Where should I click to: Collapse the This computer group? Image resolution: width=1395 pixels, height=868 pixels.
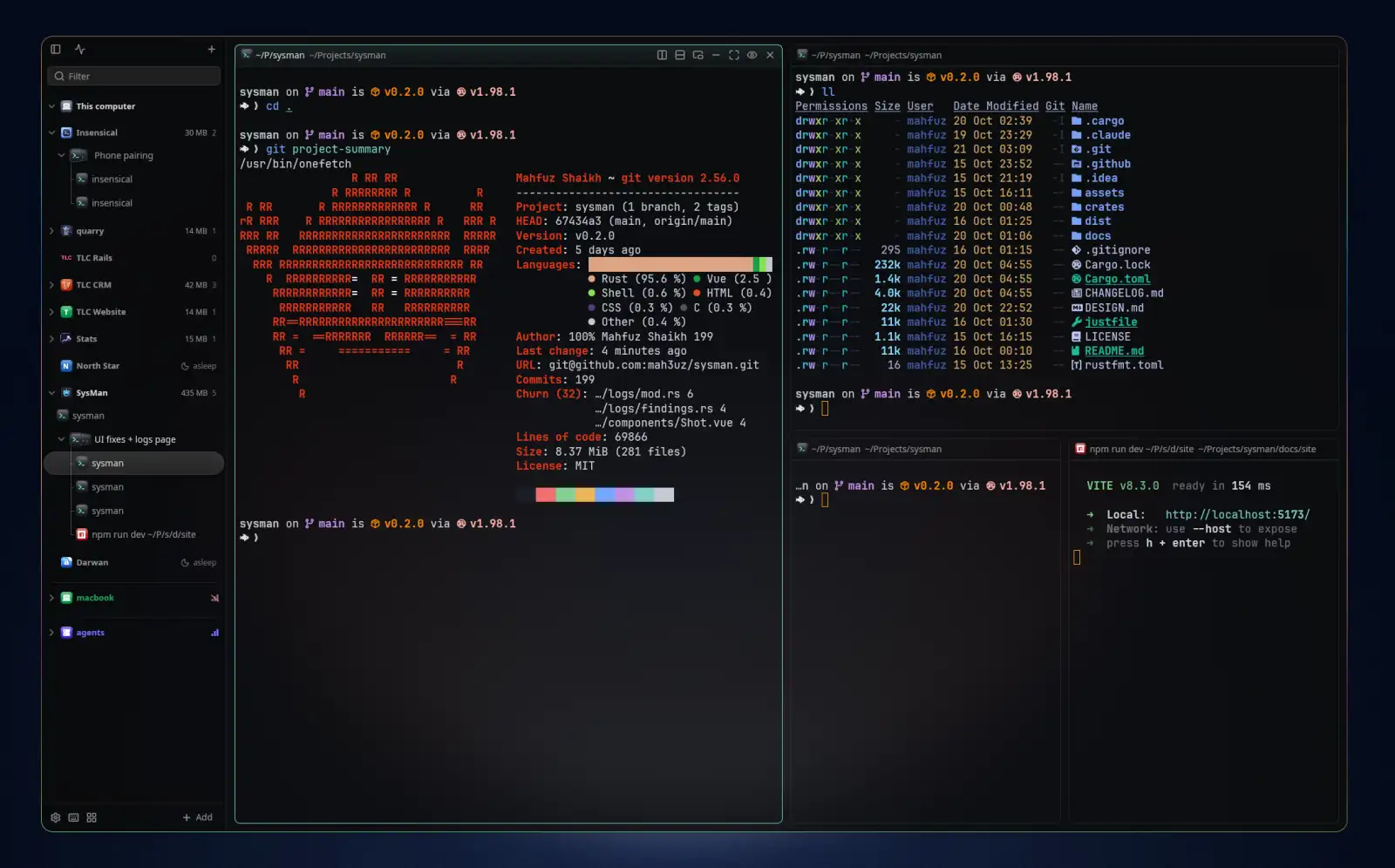click(x=52, y=106)
